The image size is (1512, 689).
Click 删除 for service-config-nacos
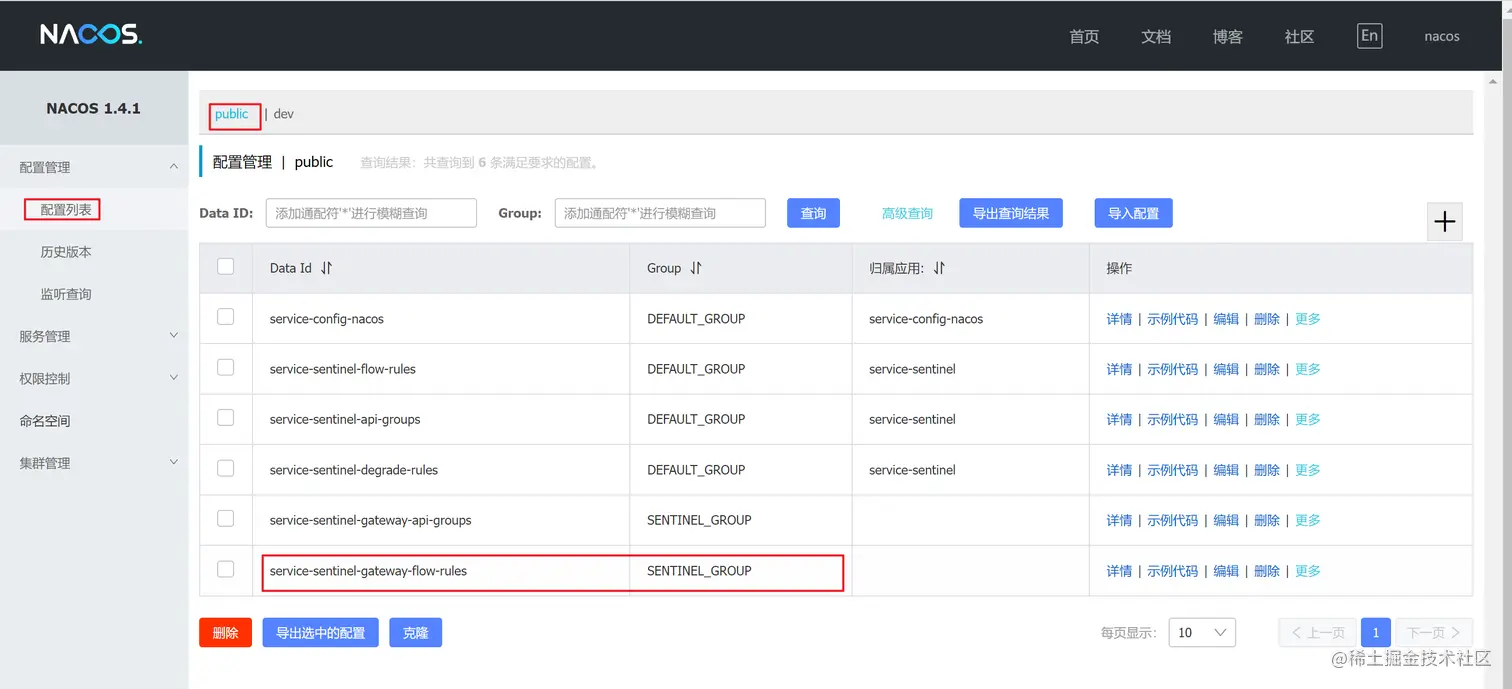pos(1267,319)
